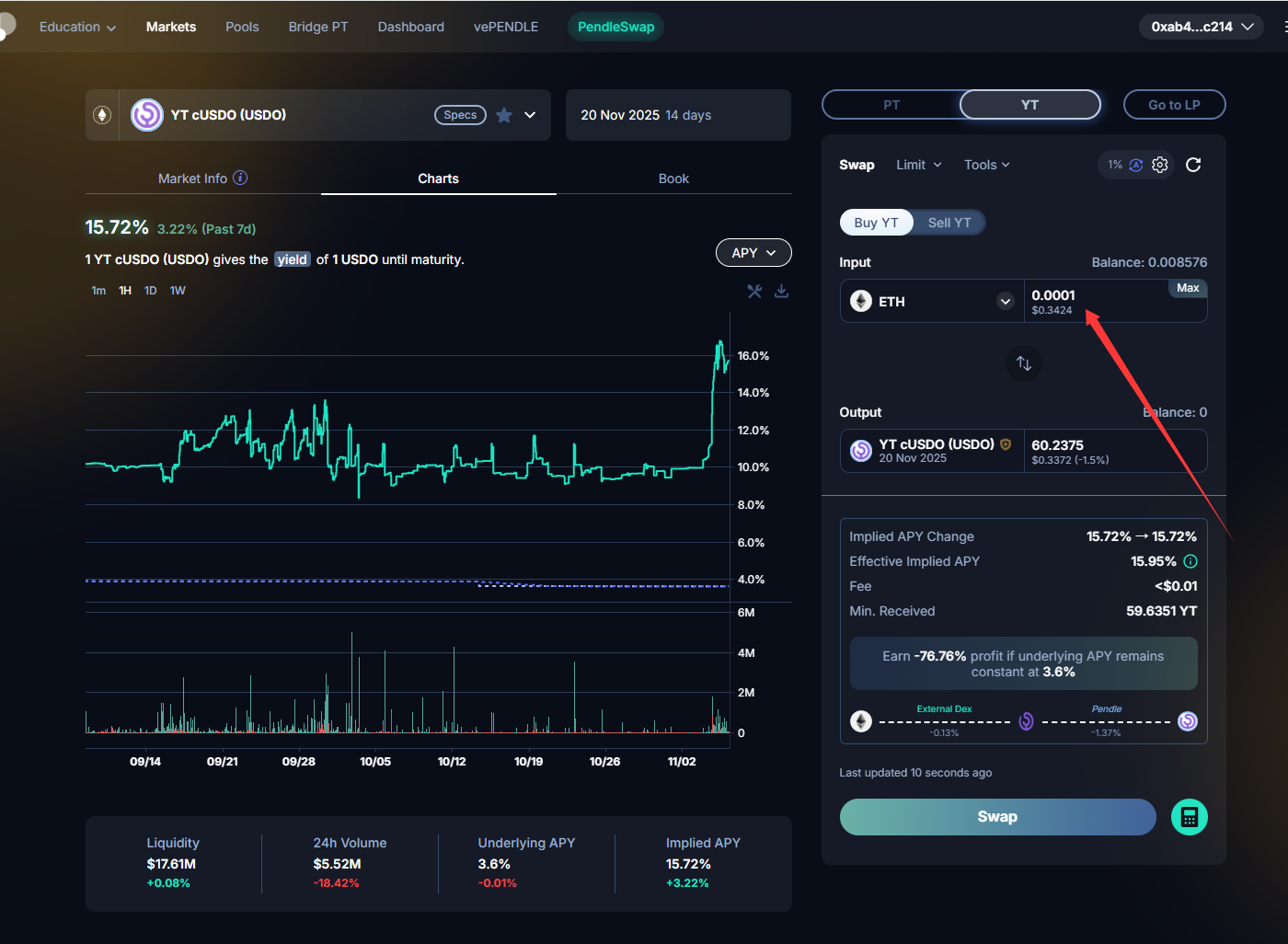Click the swap direction arrows icon
Screen dimensions: 1288x944
pyautogui.click(x=1023, y=363)
